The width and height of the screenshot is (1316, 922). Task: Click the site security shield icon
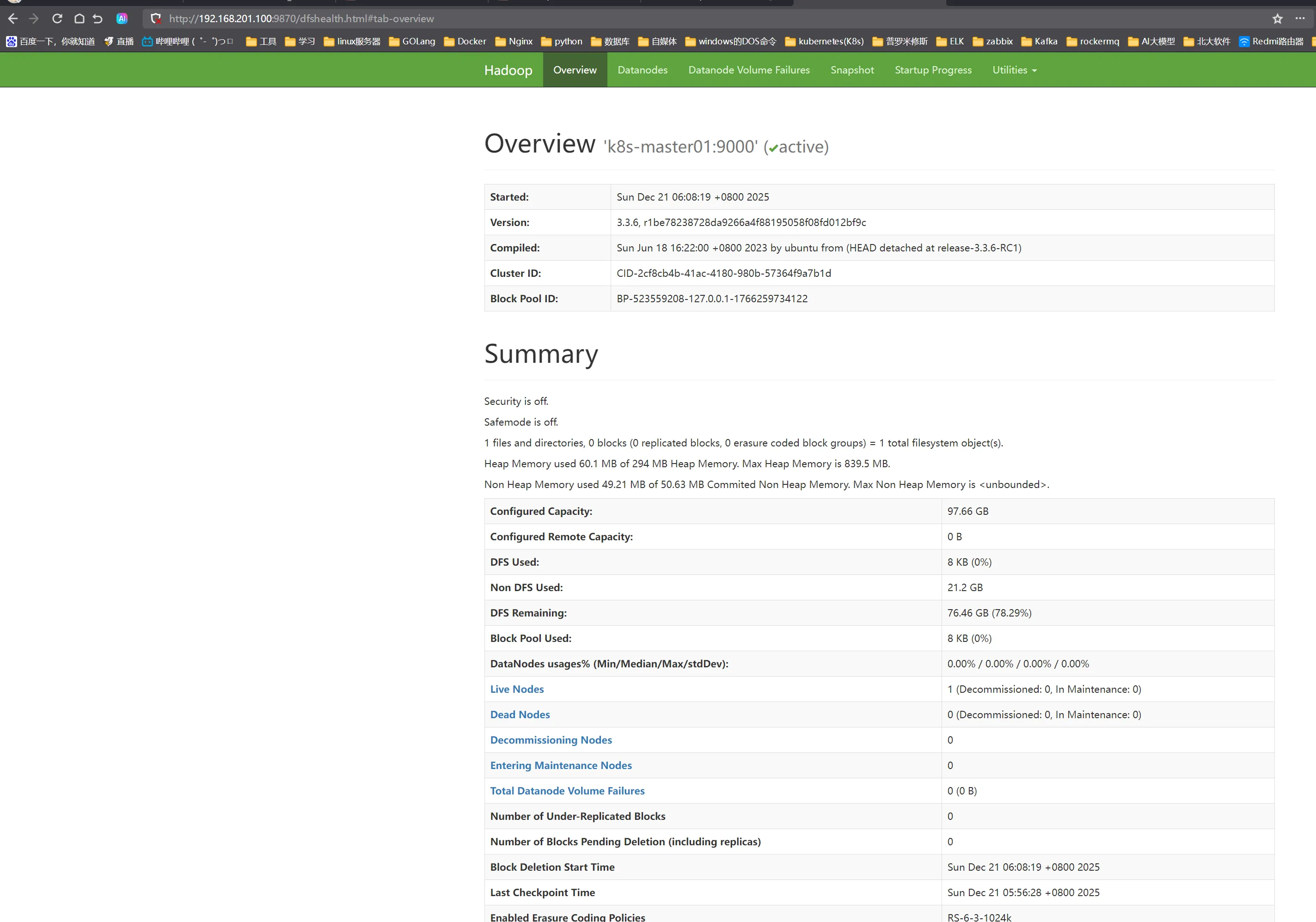click(x=155, y=18)
